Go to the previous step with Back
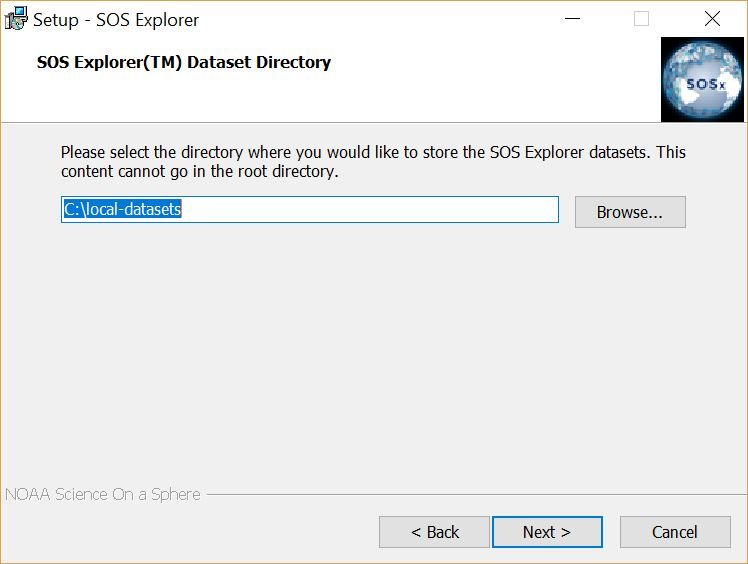748x564 pixels. [434, 532]
